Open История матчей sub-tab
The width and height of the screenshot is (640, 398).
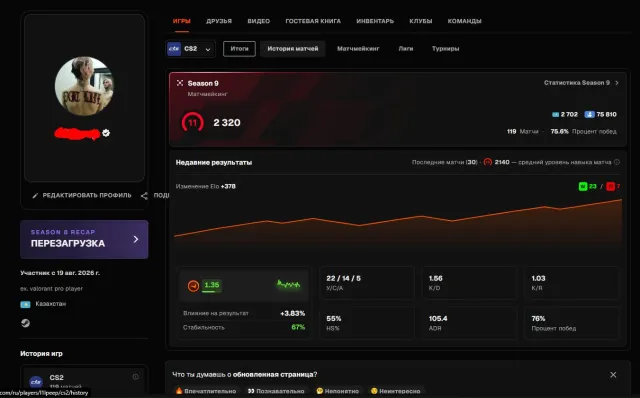293,49
